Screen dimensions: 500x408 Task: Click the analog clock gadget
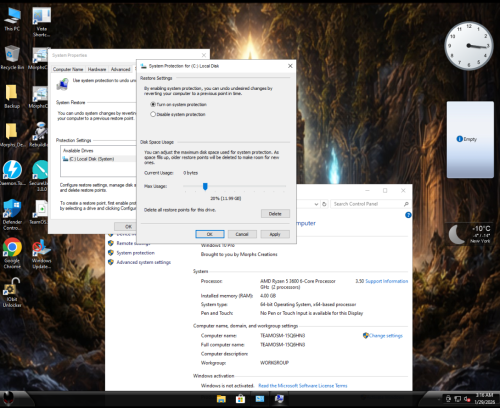click(x=469, y=46)
